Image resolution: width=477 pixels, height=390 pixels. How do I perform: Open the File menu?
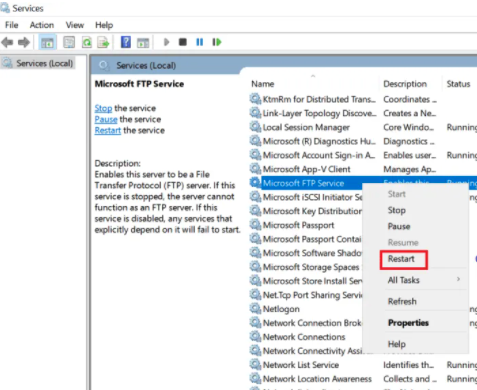point(12,25)
